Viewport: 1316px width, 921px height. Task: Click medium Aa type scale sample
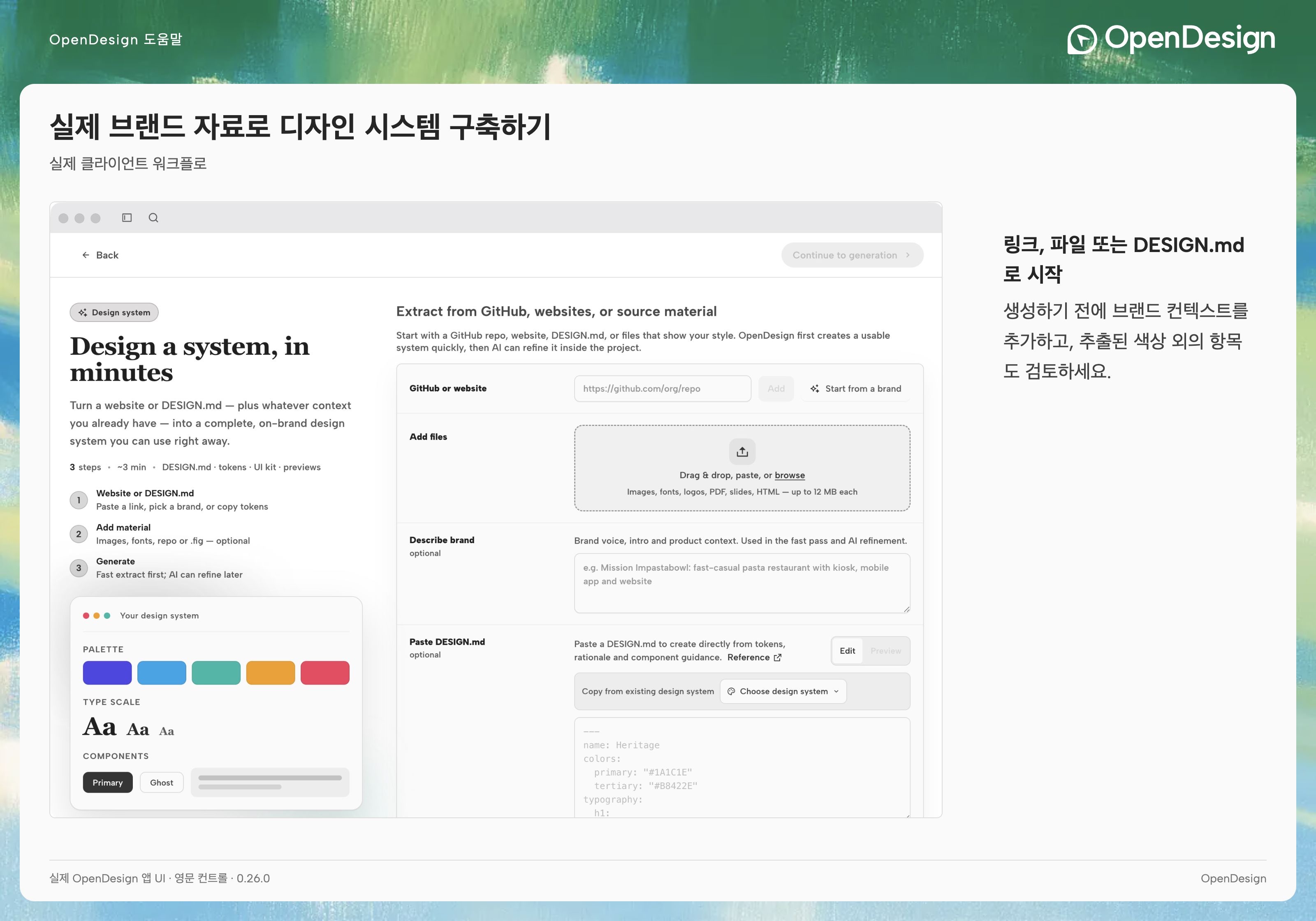coord(138,729)
